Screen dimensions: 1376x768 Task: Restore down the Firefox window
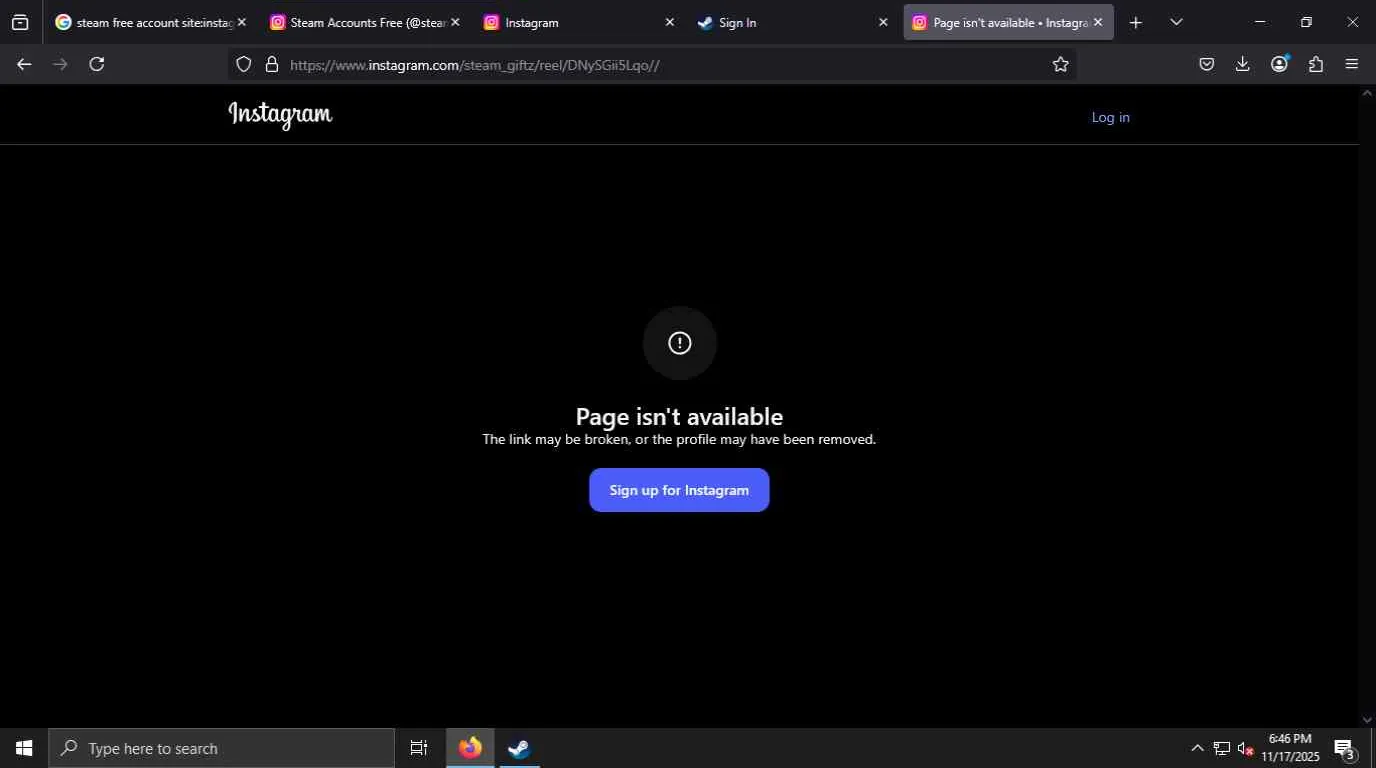click(x=1306, y=22)
